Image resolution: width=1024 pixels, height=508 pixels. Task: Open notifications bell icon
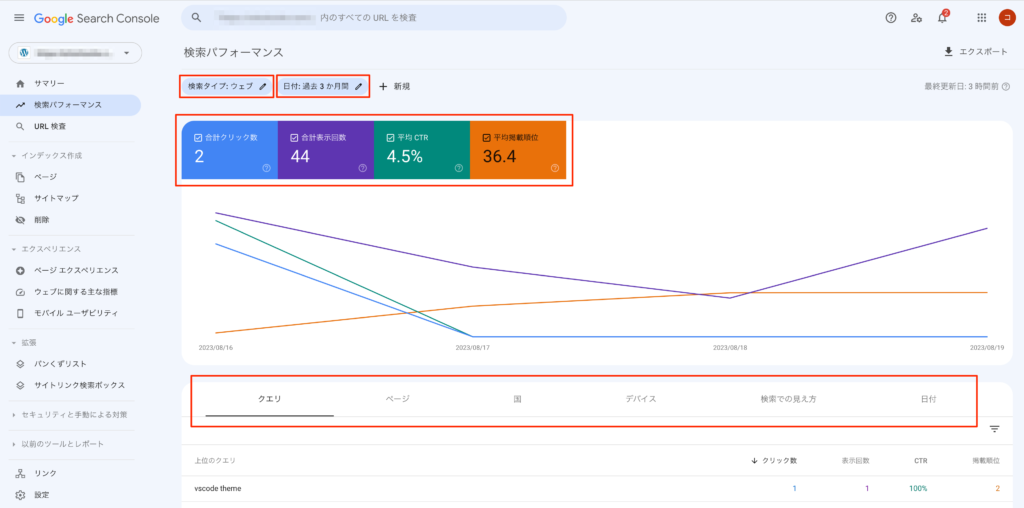point(942,18)
